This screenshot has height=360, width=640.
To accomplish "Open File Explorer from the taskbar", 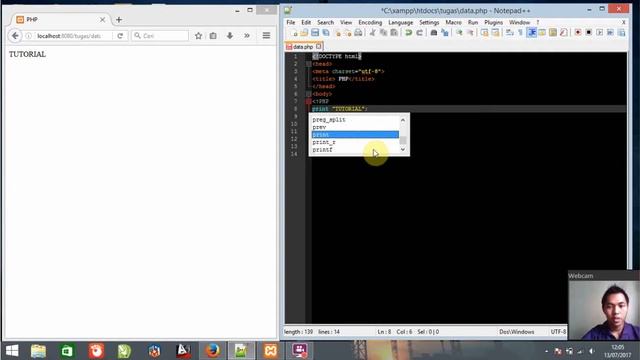I will pos(38,351).
